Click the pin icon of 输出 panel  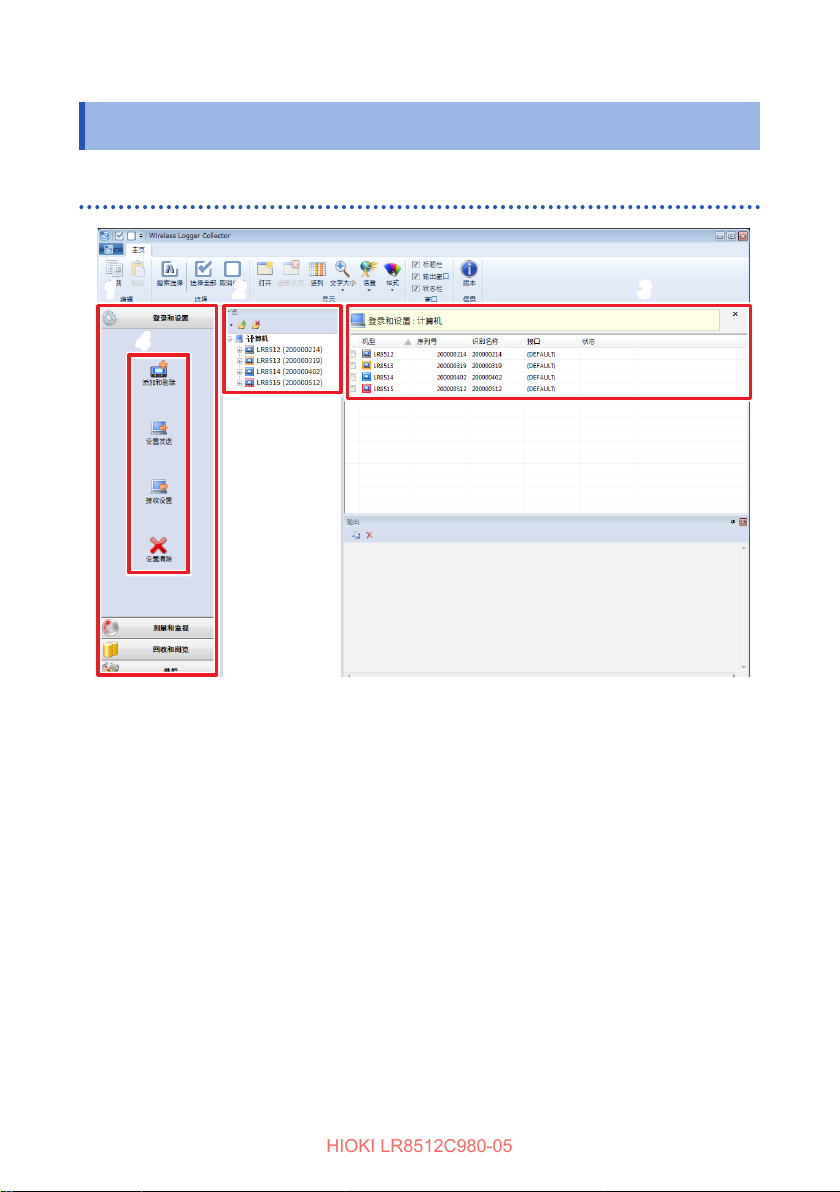733,522
